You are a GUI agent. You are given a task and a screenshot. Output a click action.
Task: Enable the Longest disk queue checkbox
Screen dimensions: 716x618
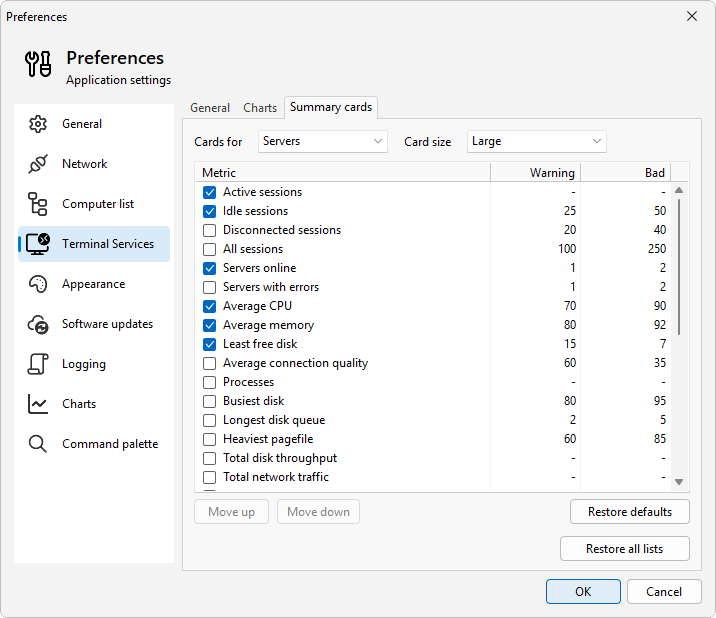210,420
